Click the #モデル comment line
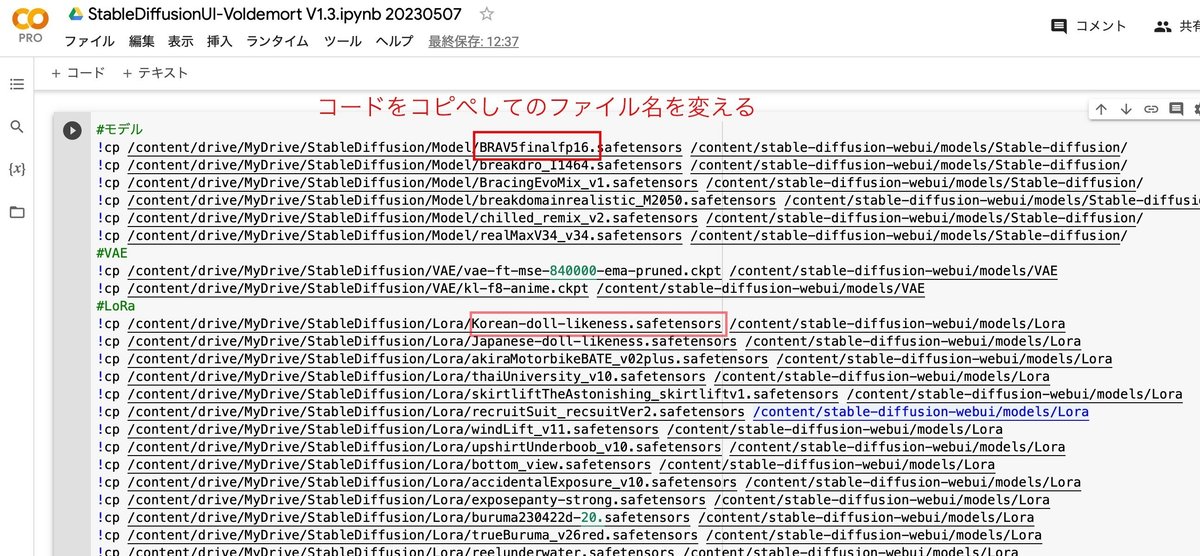Screen dimensions: 1200x556 click(120, 129)
